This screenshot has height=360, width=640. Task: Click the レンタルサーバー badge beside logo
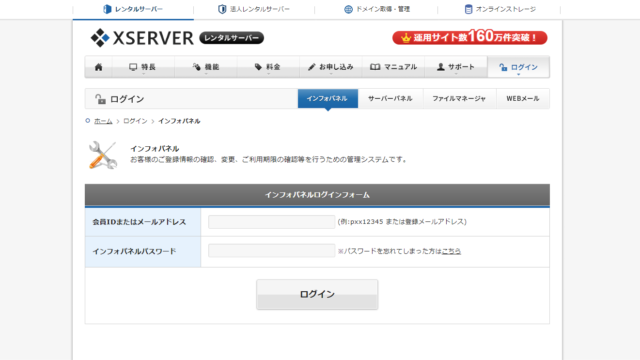[231, 38]
